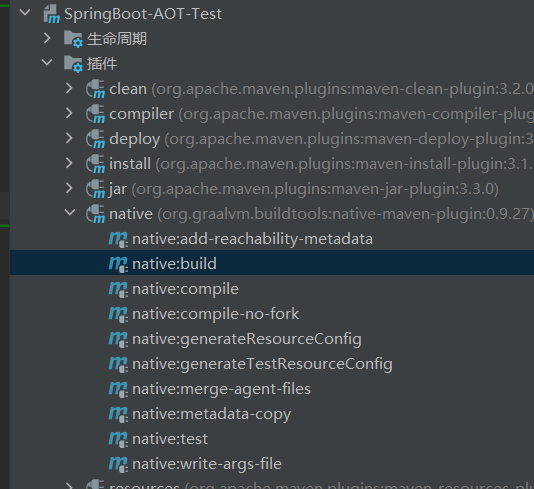This screenshot has height=489, width=534.
Task: Expand the 生命周期 folder
Action: pos(47,38)
